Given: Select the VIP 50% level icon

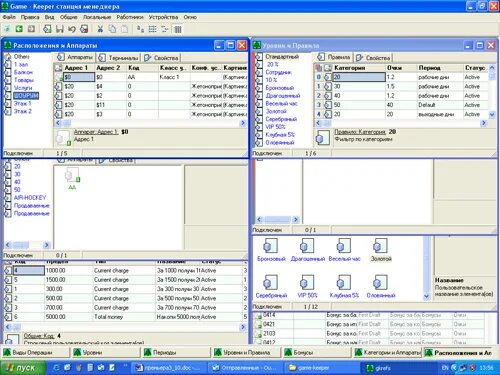Looking at the screenshot, I should coord(307,283).
